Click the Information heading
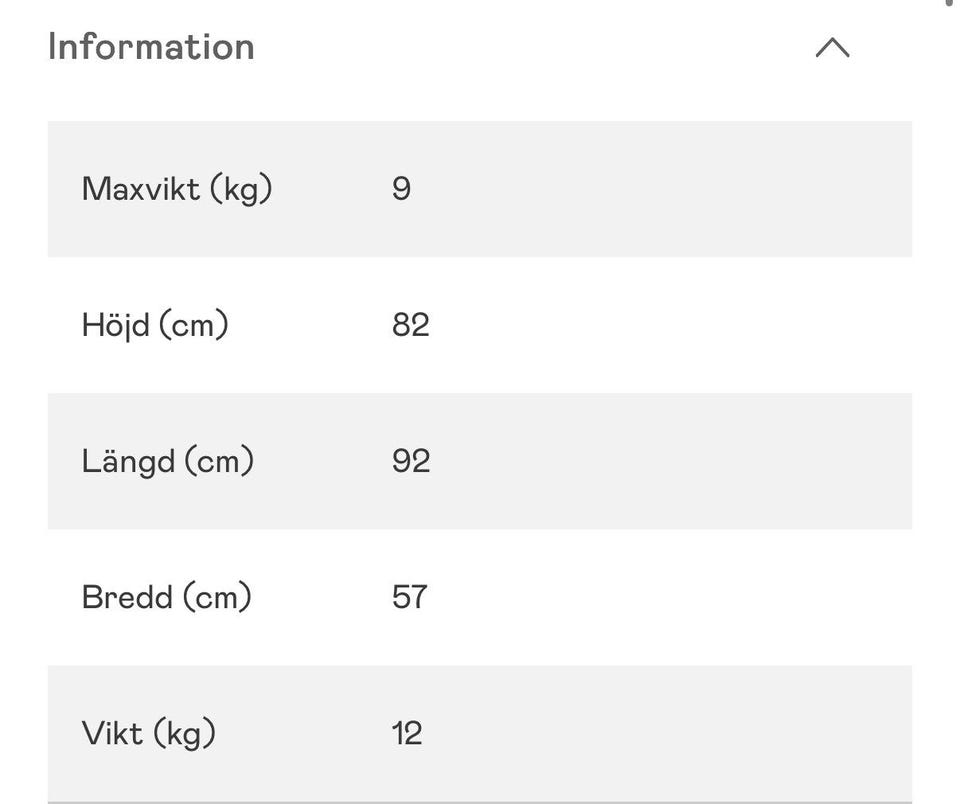Image resolution: width=960 pixels, height=804 pixels. tap(151, 47)
